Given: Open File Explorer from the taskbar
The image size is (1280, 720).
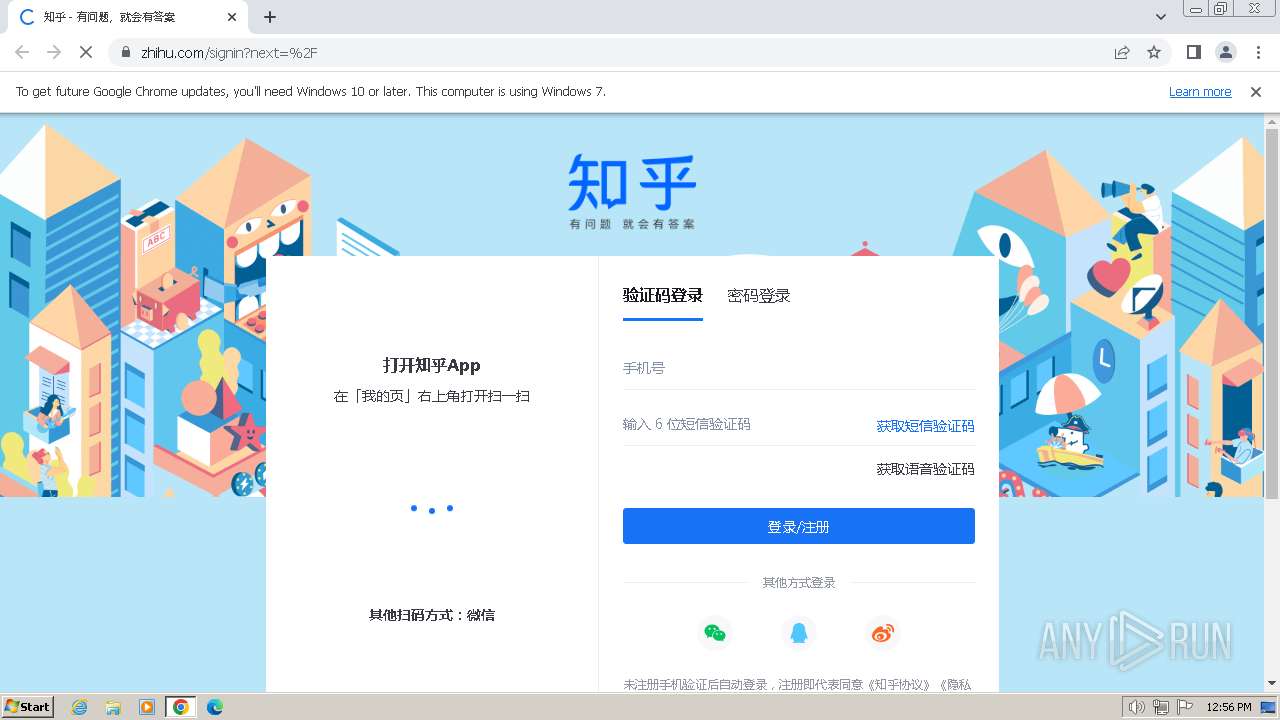Looking at the screenshot, I should click(x=113, y=707).
